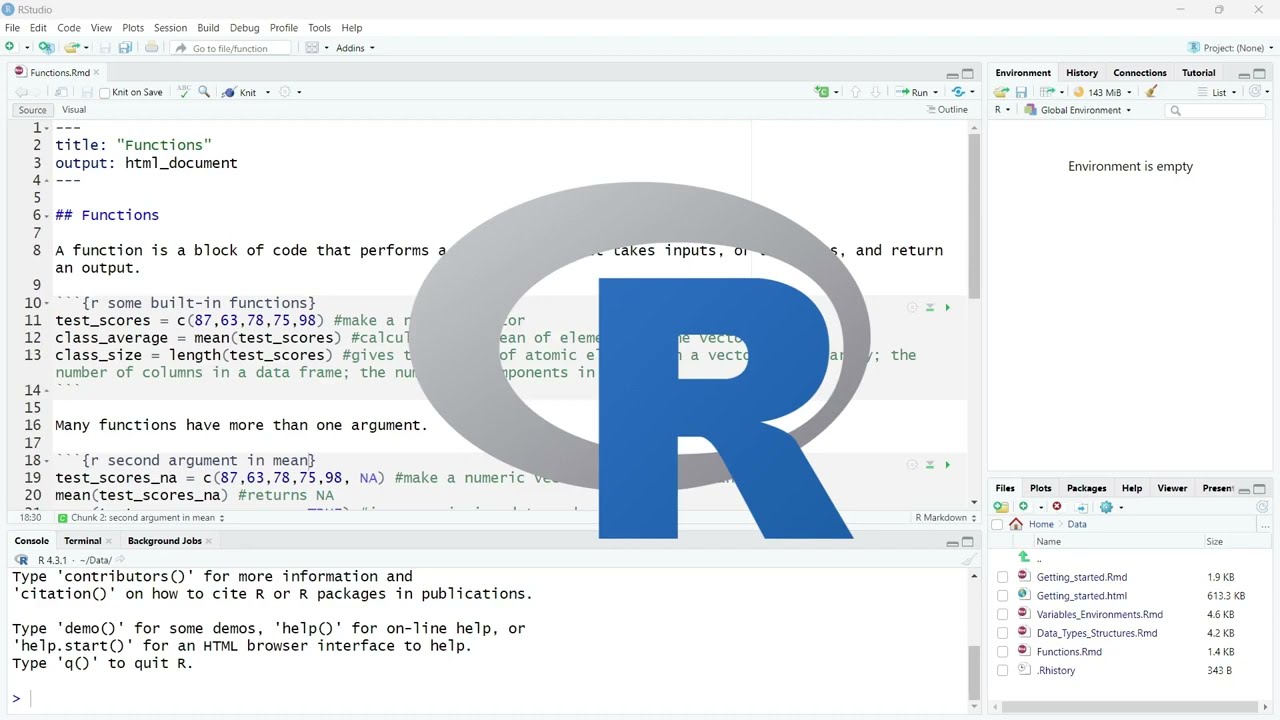Click the Open File folder icon
The image size is (1280, 720).
71,48
